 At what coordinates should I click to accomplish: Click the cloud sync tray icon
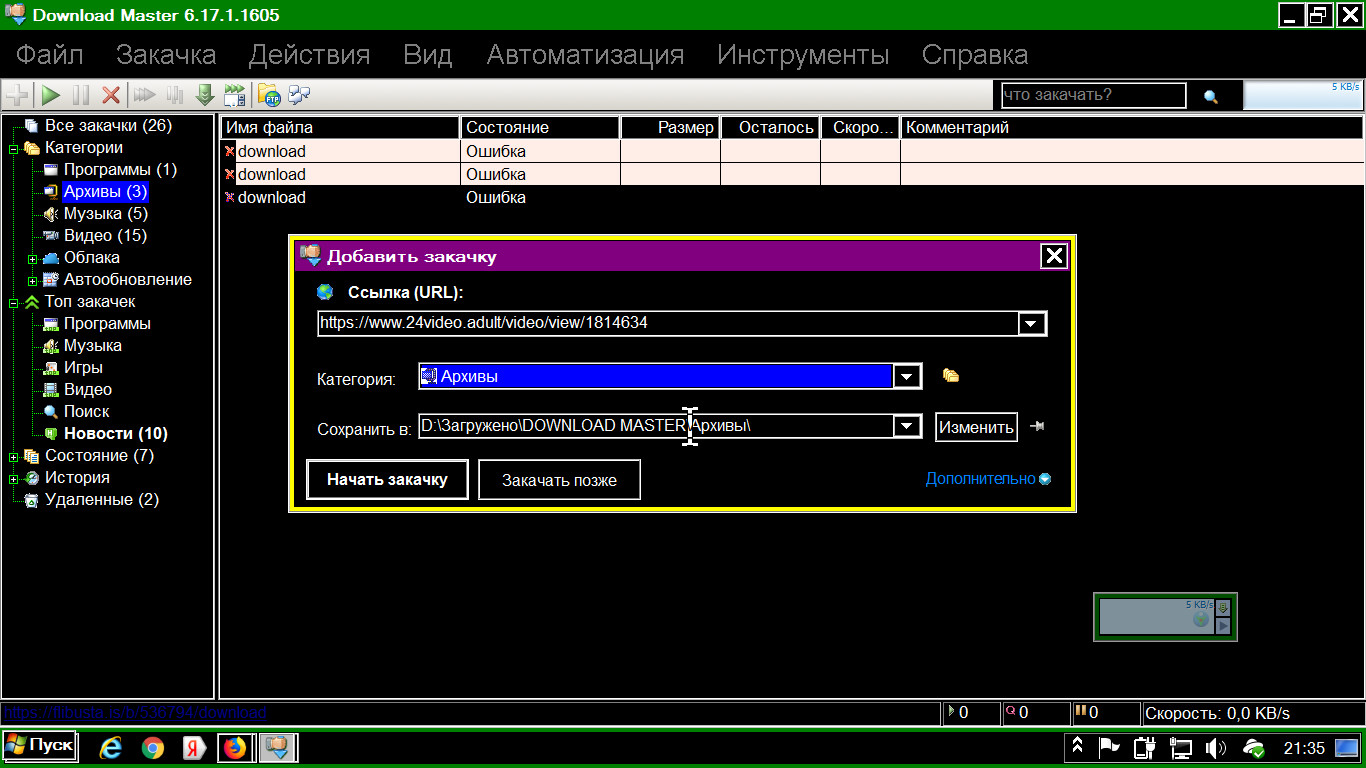pyautogui.click(x=1253, y=747)
